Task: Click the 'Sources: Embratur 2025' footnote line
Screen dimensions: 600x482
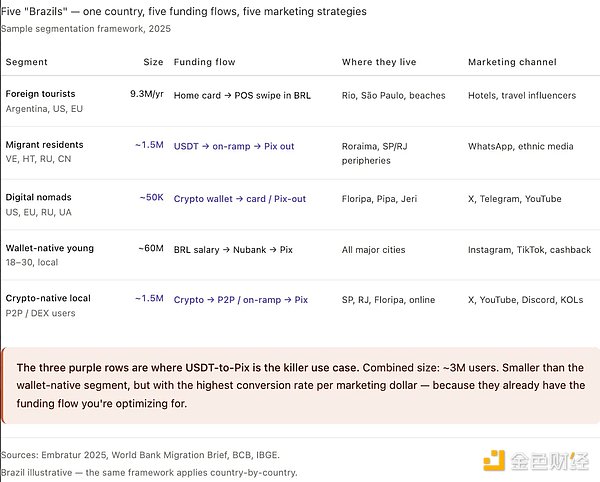Action: click(140, 455)
